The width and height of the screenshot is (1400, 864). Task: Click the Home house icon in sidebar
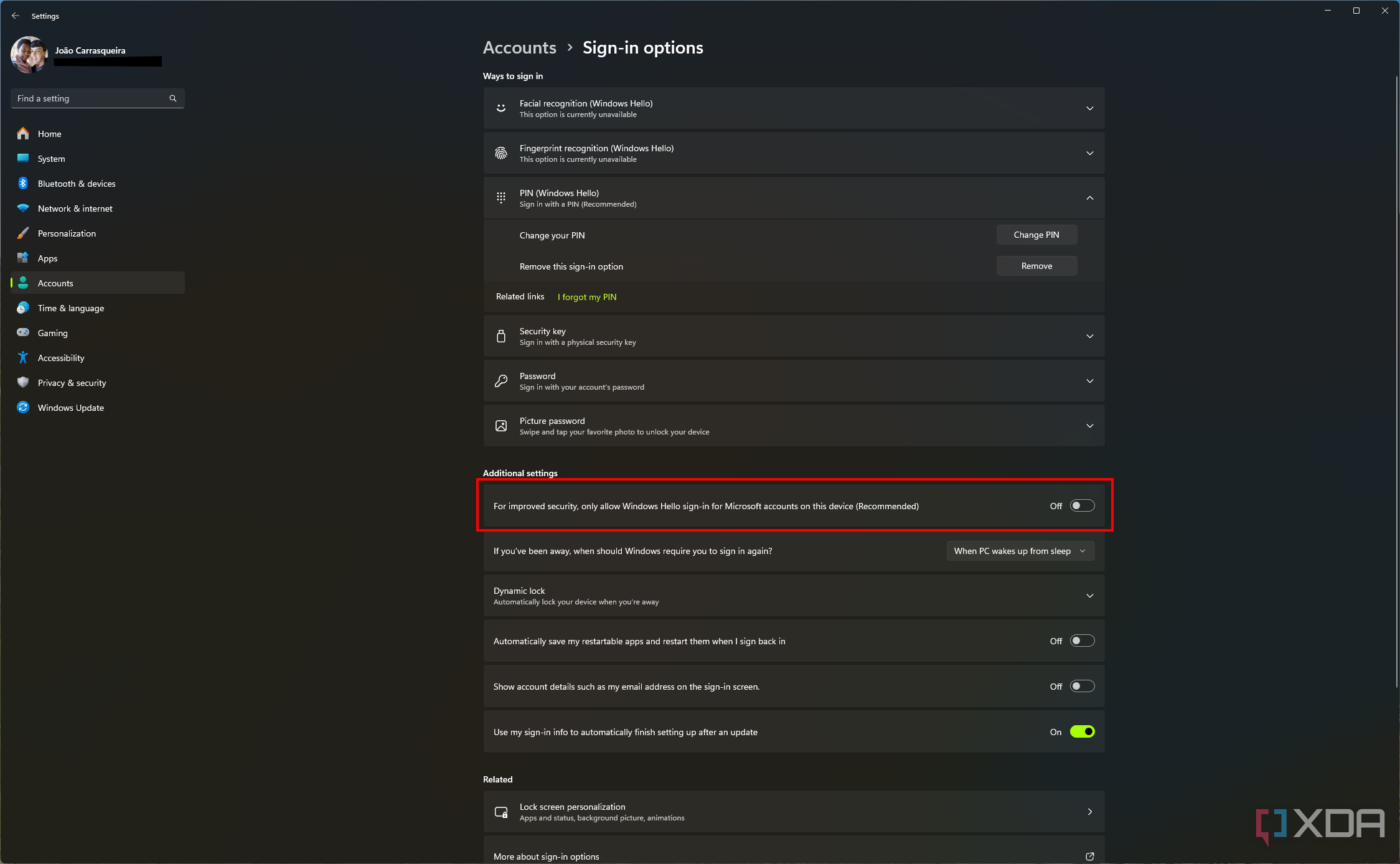[x=23, y=133]
